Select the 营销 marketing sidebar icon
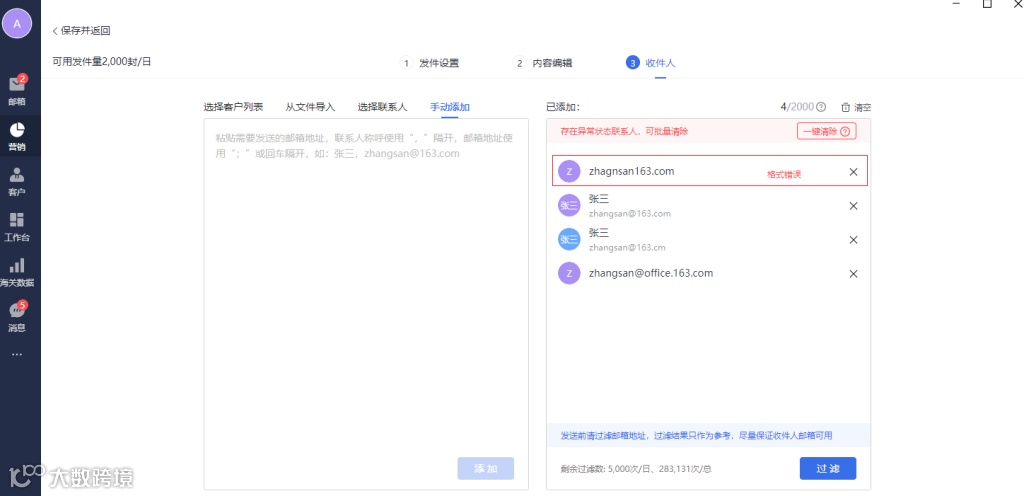This screenshot has height=496, width=1024. [x=17, y=136]
